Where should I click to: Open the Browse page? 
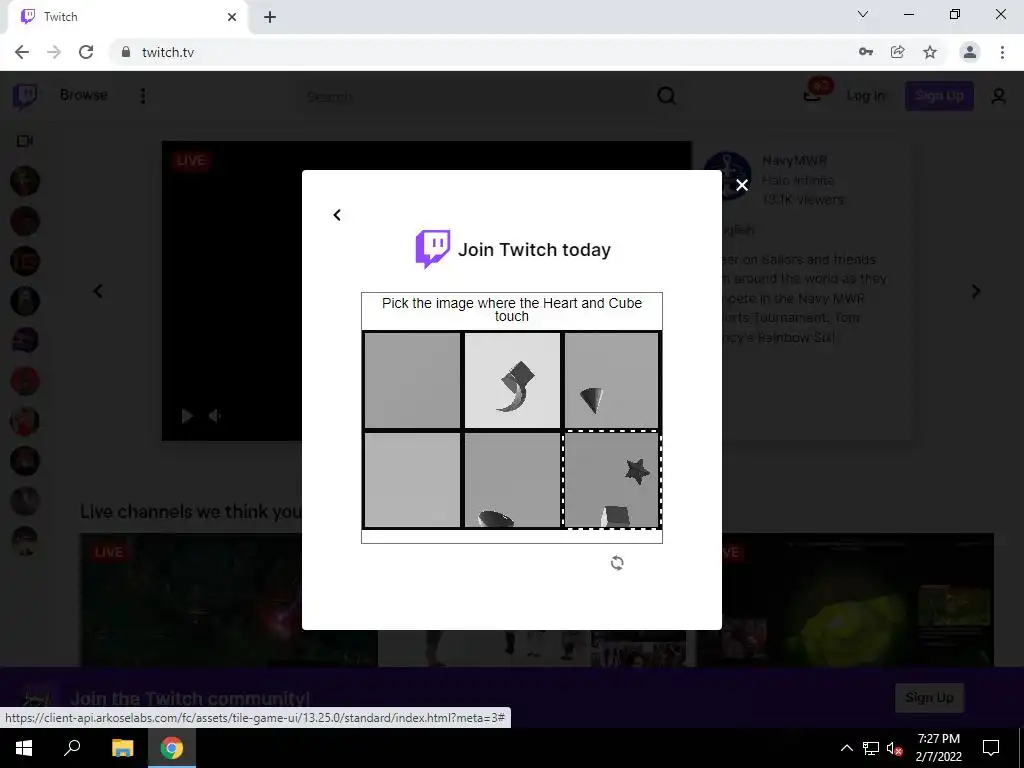(84, 95)
